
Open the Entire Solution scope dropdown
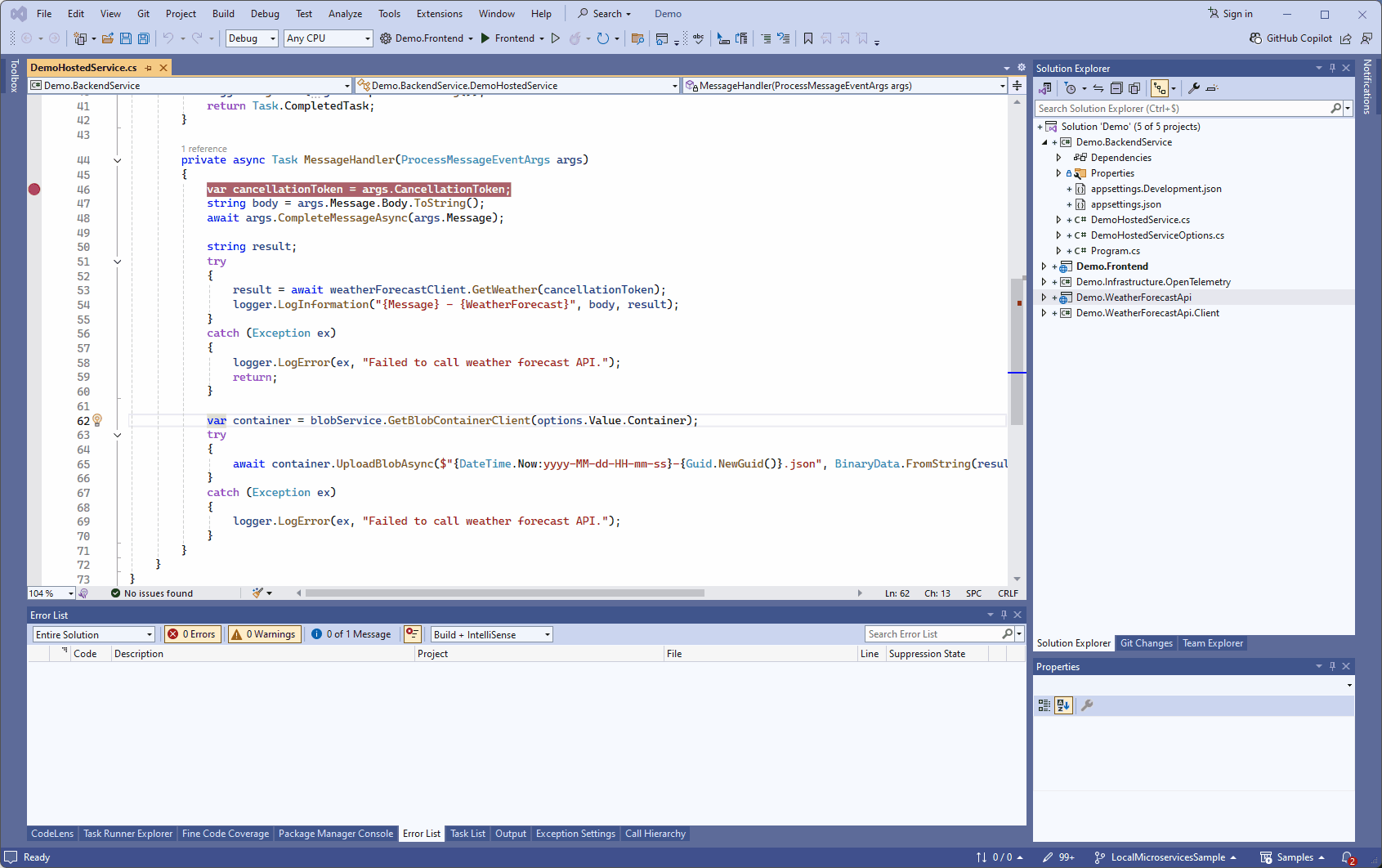coord(94,635)
